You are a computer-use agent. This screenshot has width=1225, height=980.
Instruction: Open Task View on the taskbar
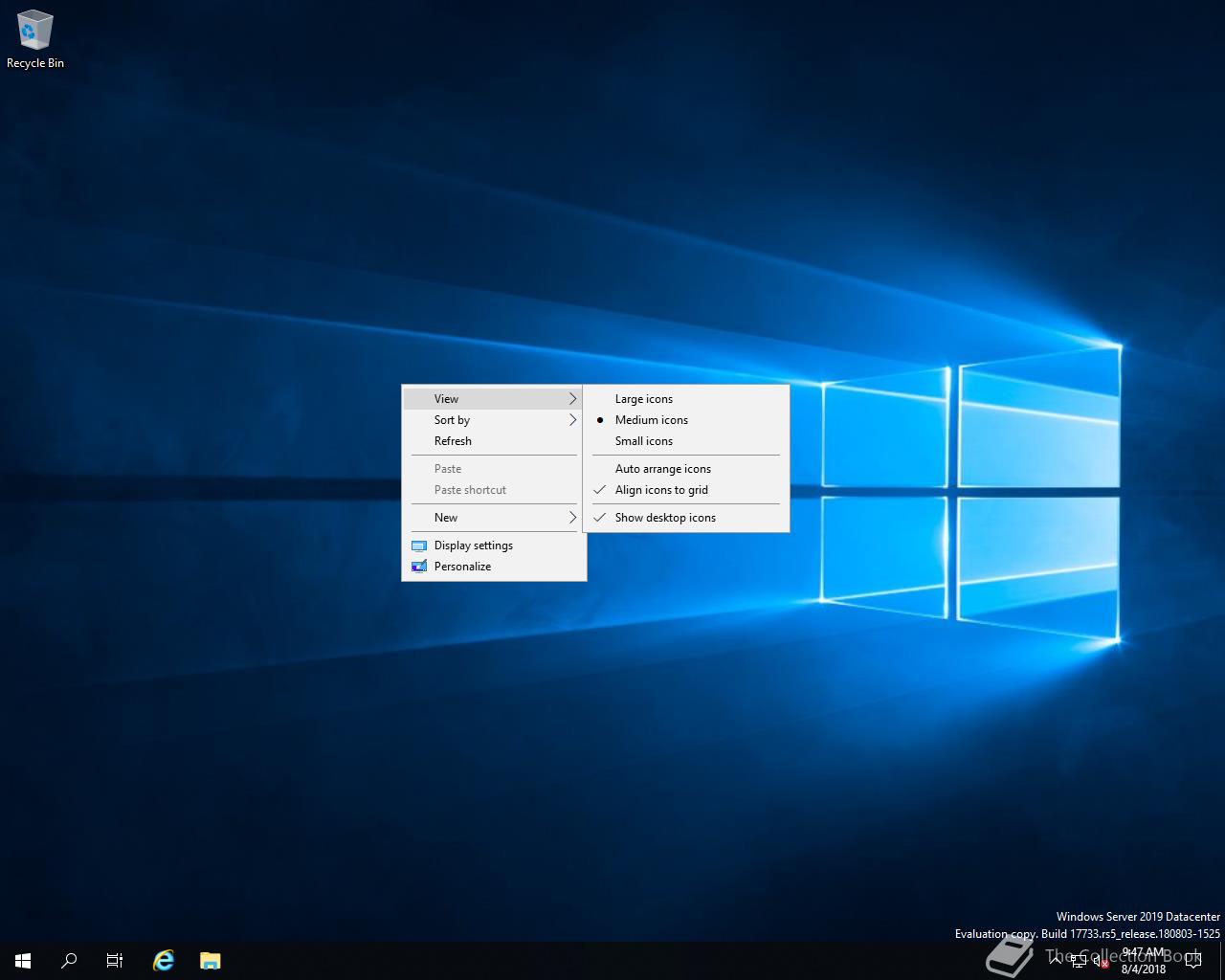click(115, 961)
